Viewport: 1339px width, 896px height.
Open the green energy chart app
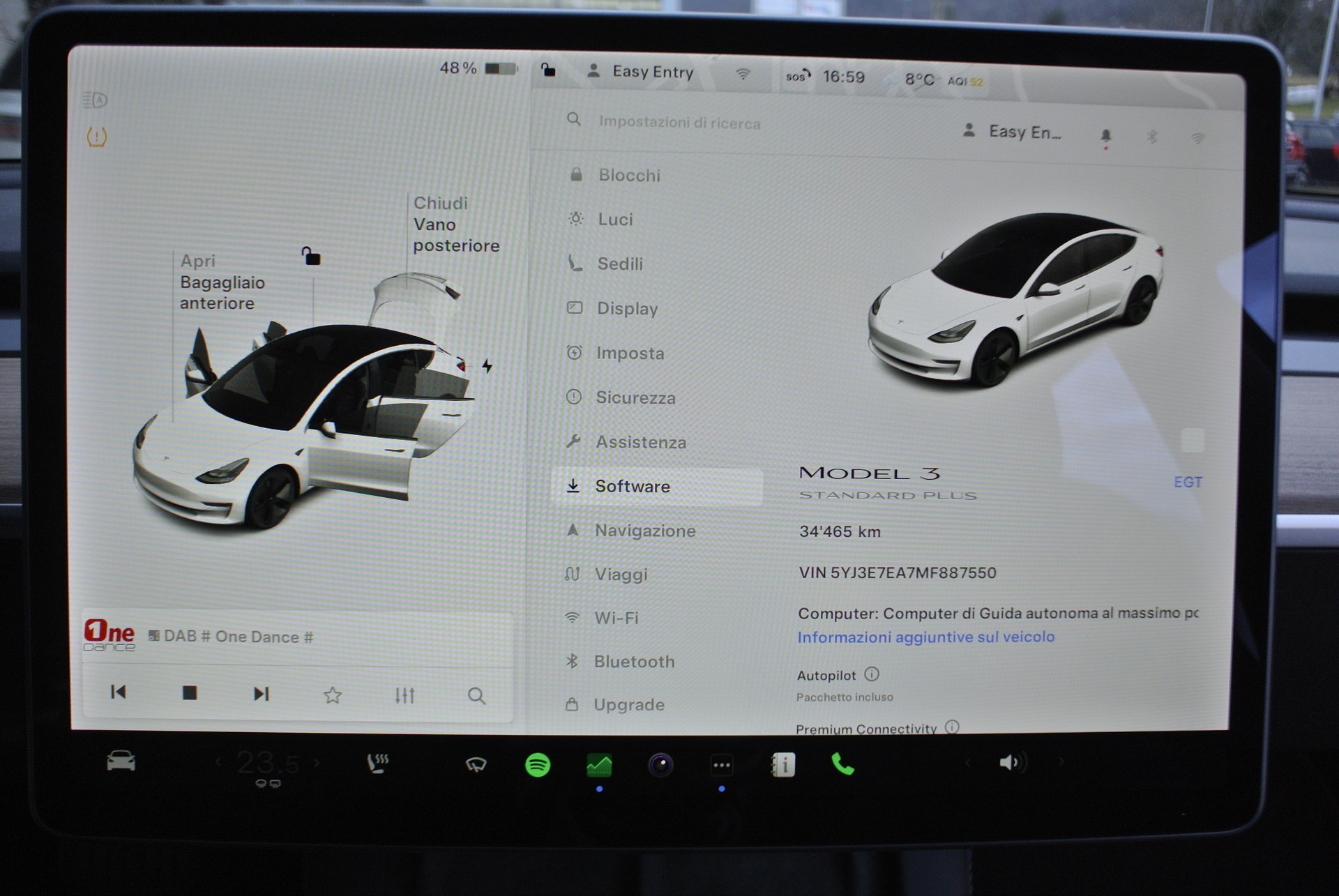click(x=599, y=765)
